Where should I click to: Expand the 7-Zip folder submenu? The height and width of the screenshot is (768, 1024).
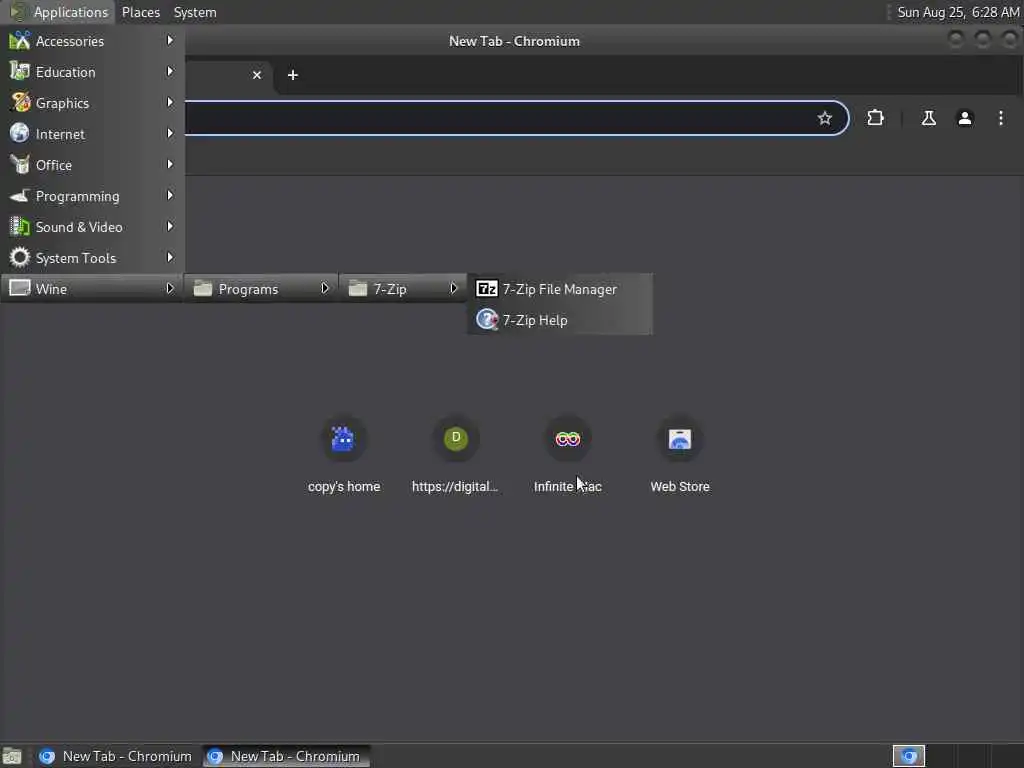tap(403, 289)
